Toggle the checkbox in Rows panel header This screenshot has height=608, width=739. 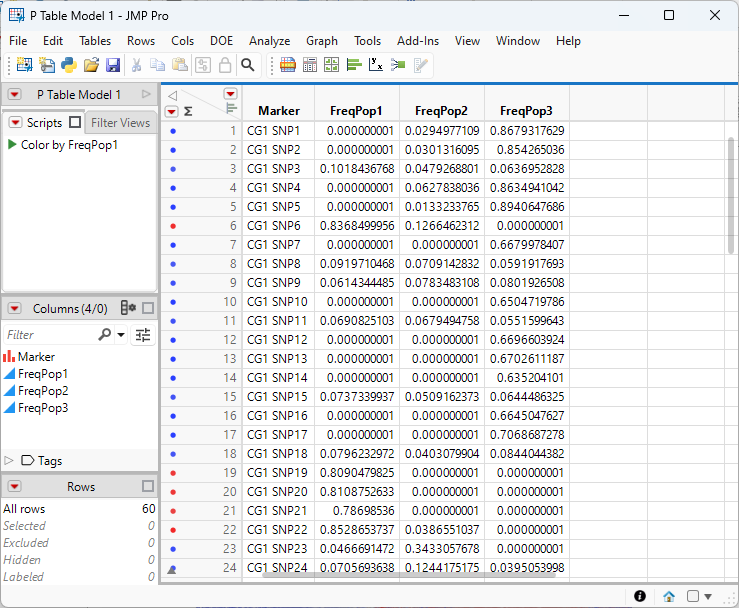tap(148, 486)
